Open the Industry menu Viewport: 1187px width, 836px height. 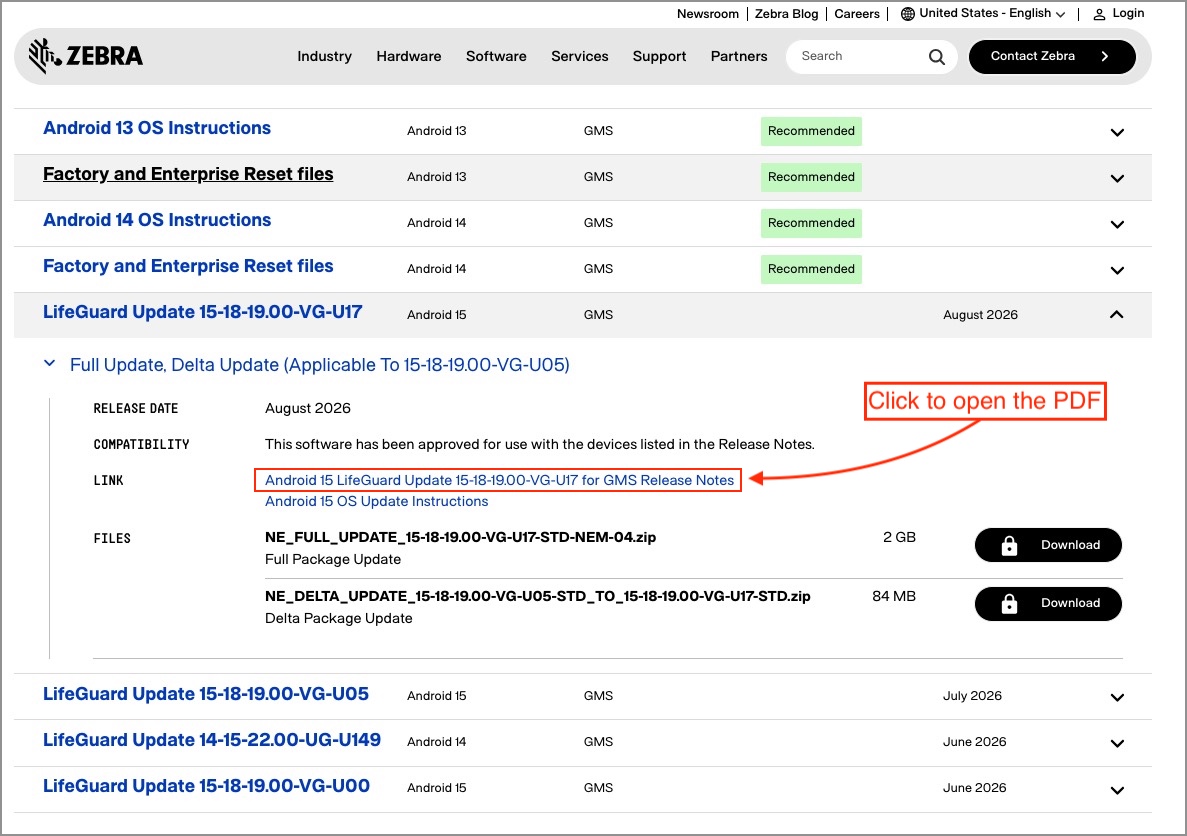point(324,57)
